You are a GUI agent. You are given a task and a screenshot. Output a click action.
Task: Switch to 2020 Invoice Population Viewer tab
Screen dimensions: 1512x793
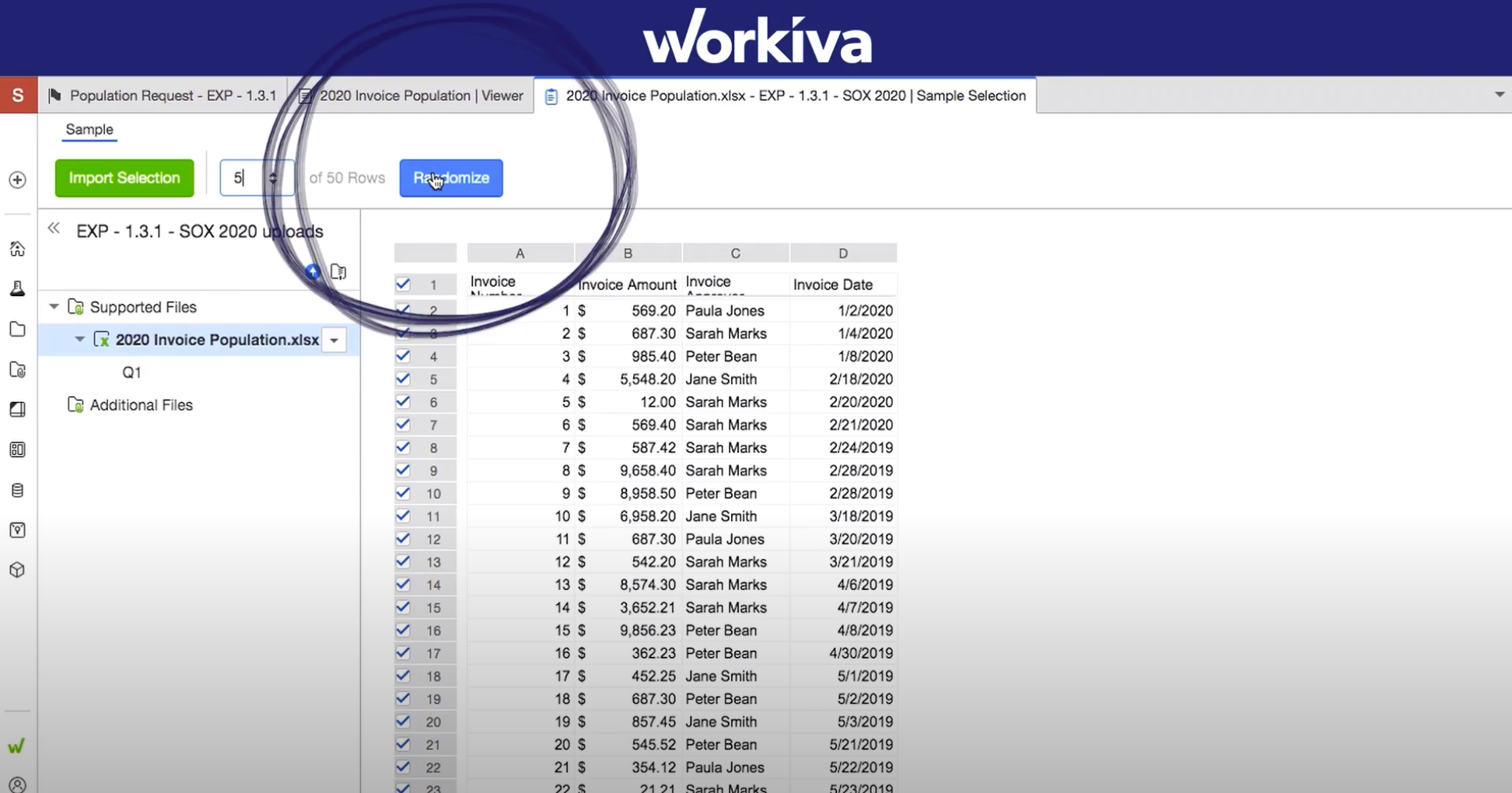[411, 96]
